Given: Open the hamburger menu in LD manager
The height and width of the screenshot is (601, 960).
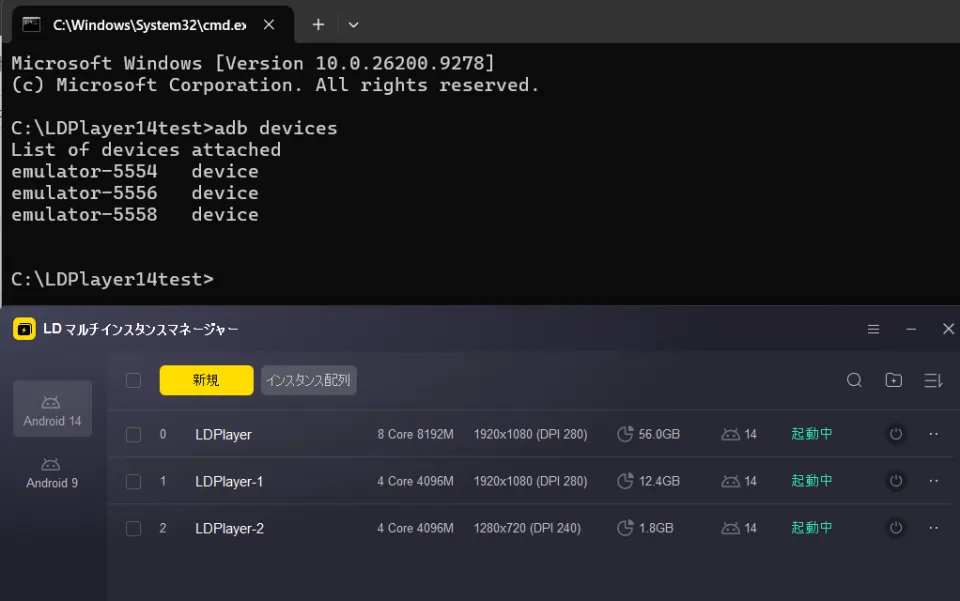Looking at the screenshot, I should pos(874,329).
